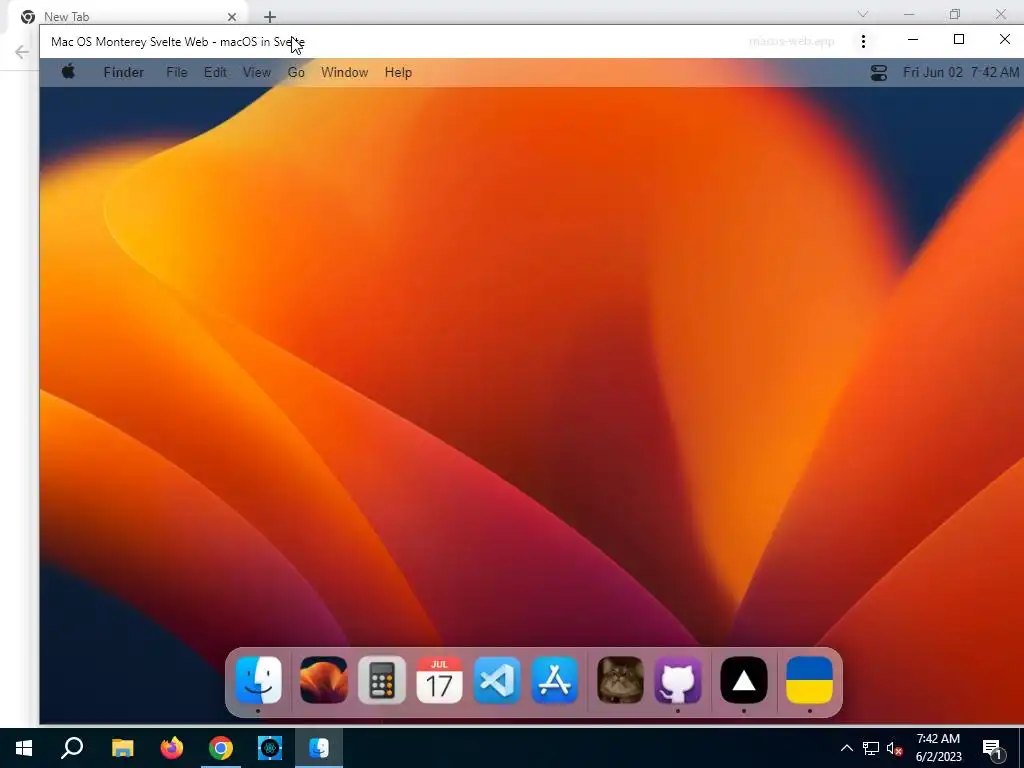Open Windows taskbar search
Screen dimensions: 1024x768
coord(72,748)
